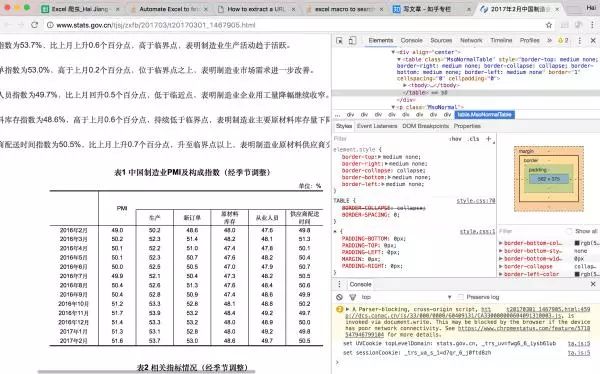
Task: Click the clear console icon
Action: 339,297
